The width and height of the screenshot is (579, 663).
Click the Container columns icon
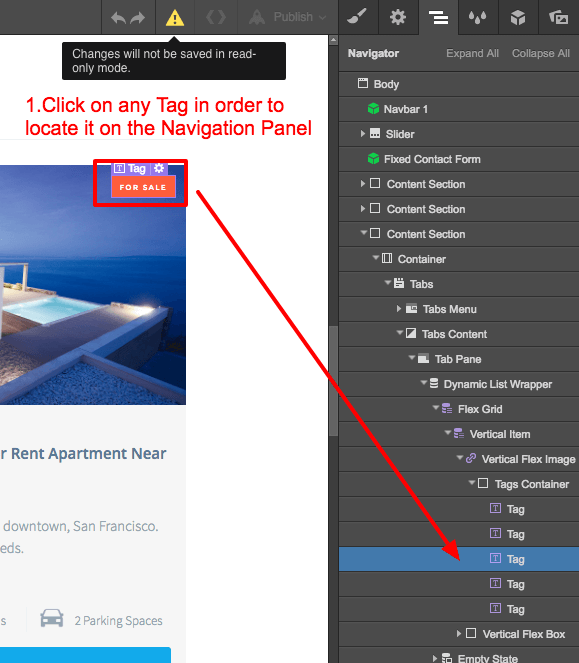tap(387, 258)
